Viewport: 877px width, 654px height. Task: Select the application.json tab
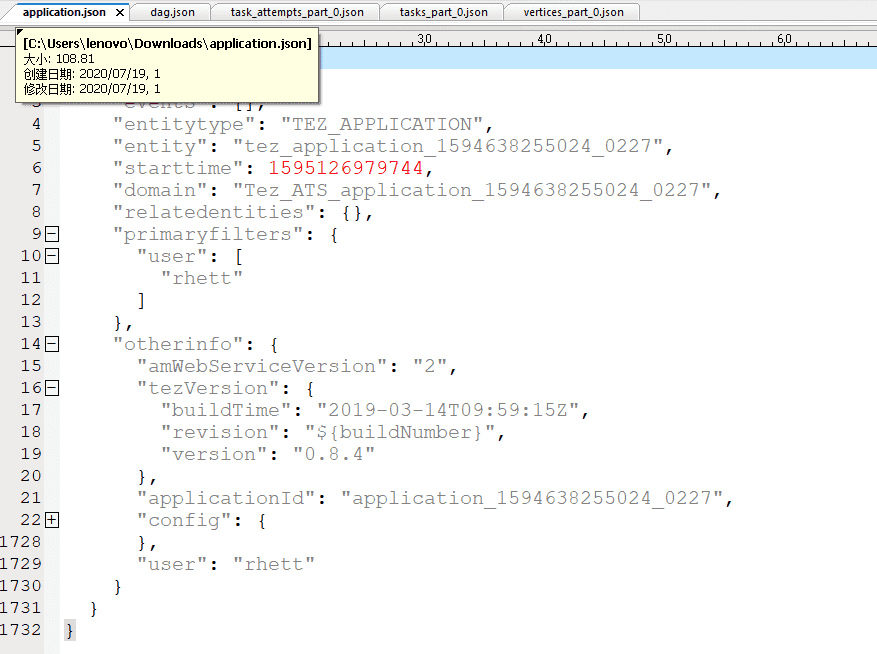[64, 12]
